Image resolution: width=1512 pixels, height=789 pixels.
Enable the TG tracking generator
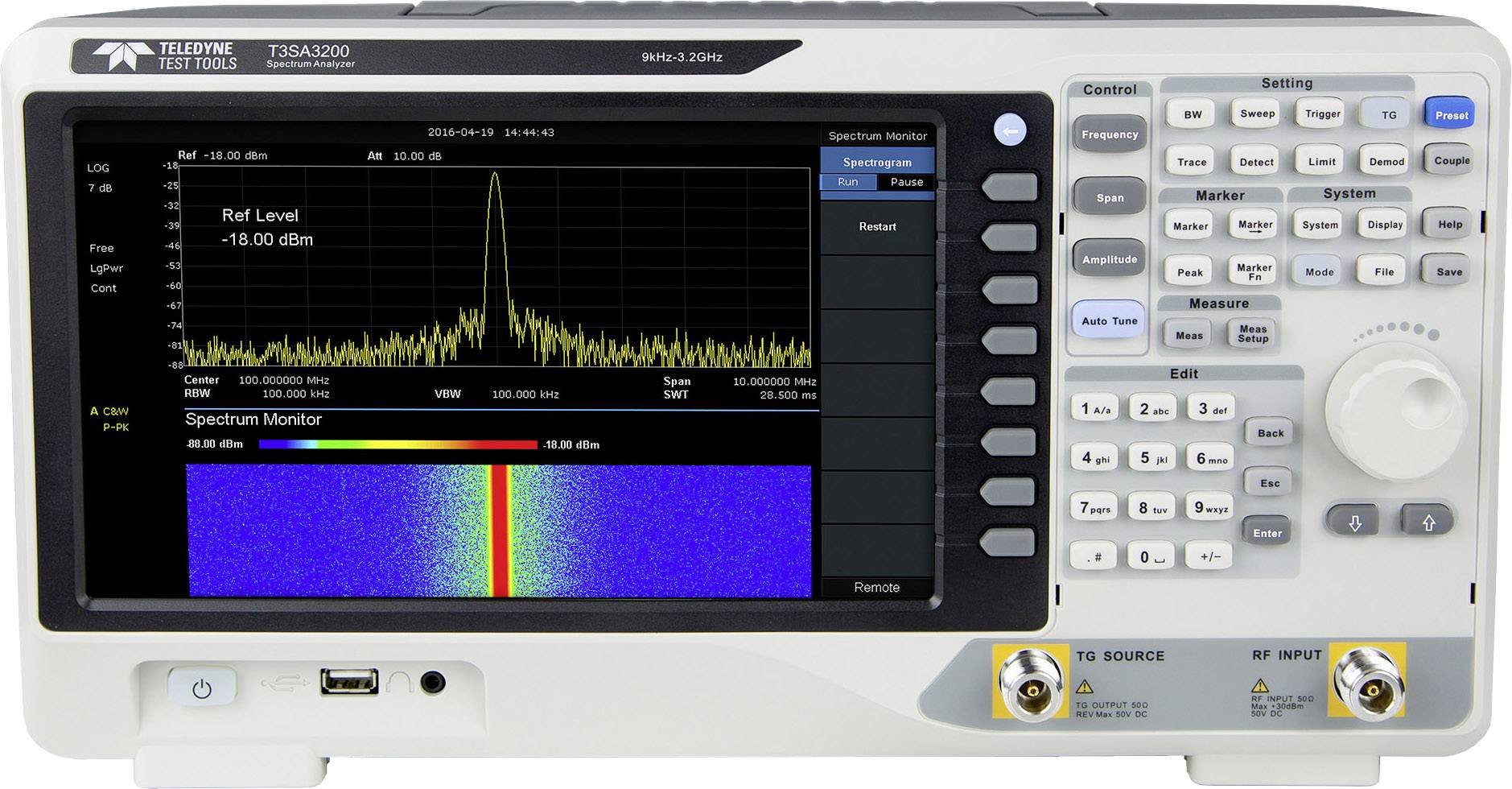tap(1386, 114)
